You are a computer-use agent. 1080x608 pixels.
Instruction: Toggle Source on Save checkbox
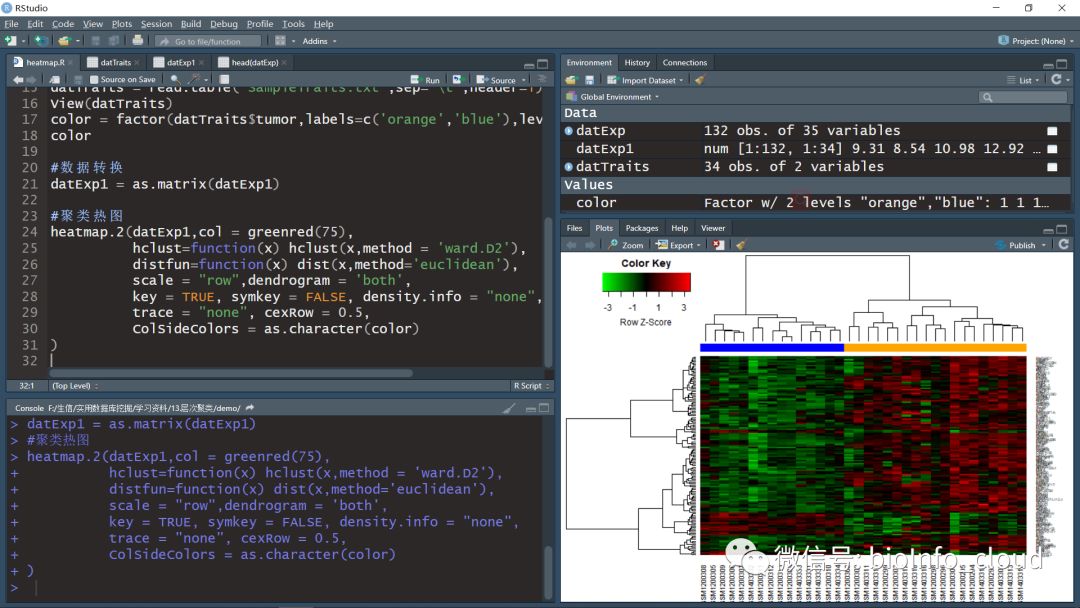(94, 80)
